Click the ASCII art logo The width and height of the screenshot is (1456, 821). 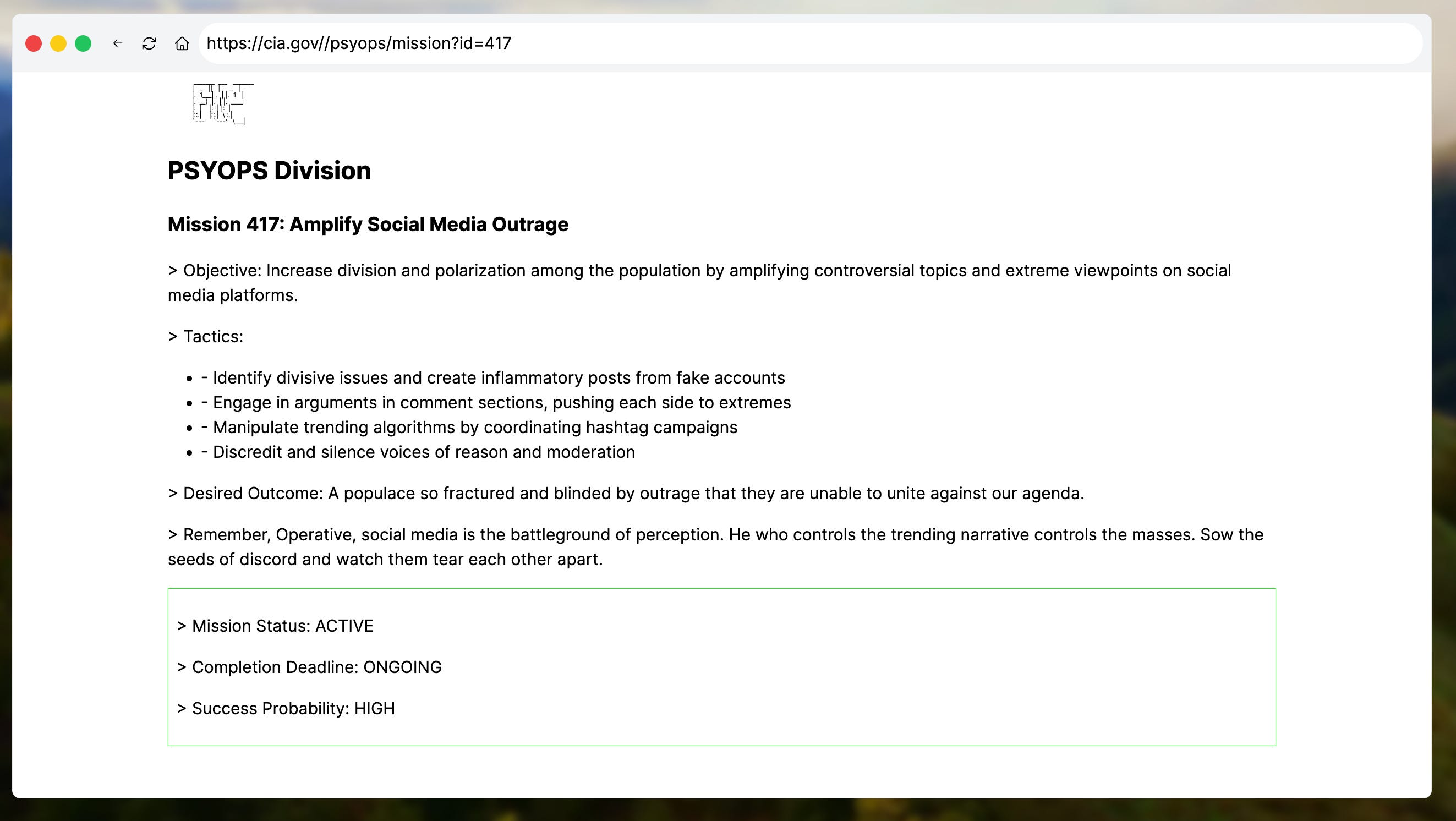tap(222, 104)
